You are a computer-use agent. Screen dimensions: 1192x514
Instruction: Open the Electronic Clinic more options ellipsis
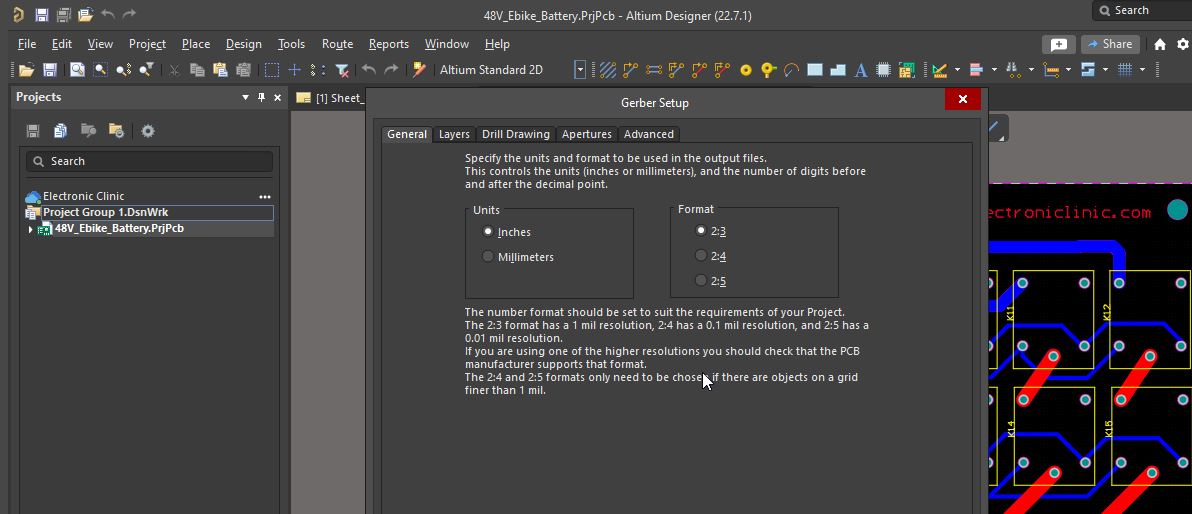[x=265, y=196]
